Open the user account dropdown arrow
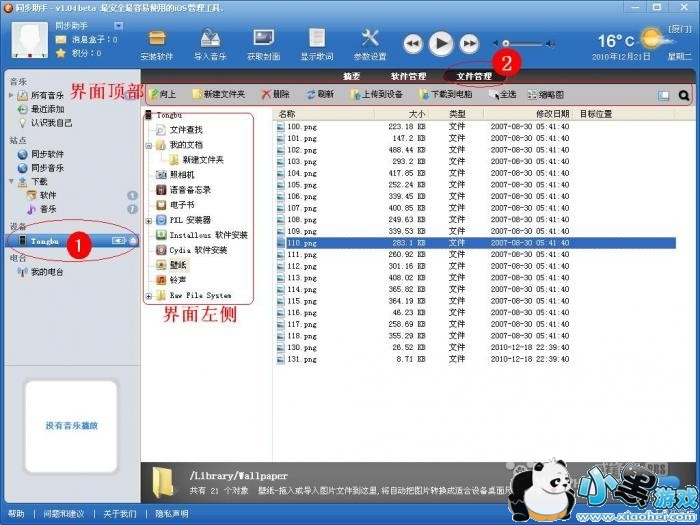The image size is (700, 525). pyautogui.click(x=118, y=26)
